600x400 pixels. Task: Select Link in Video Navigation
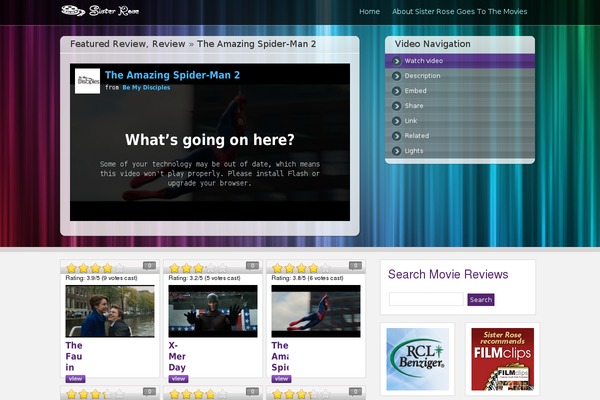click(x=460, y=121)
